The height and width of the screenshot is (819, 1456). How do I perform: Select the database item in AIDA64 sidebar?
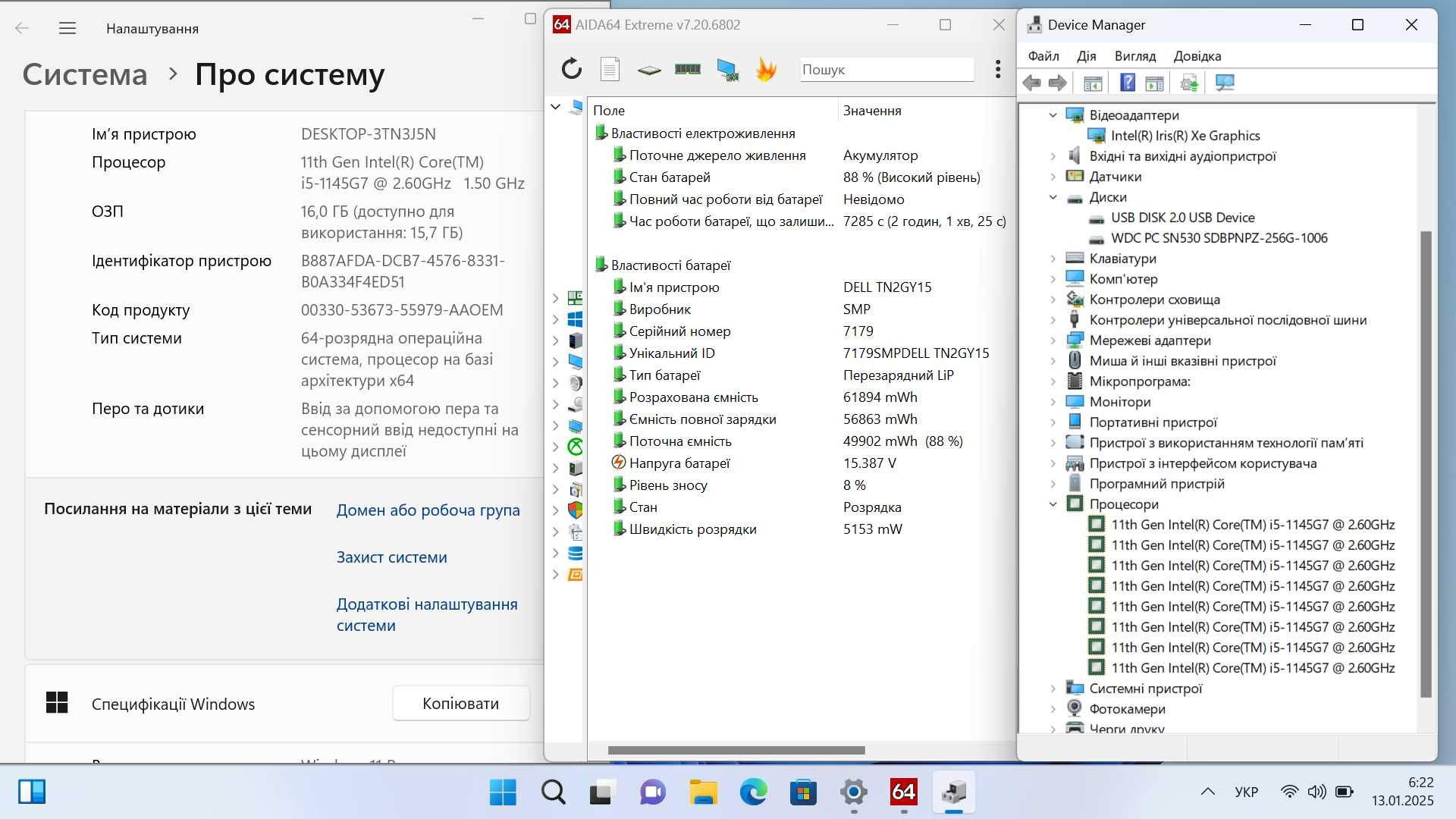click(x=576, y=553)
